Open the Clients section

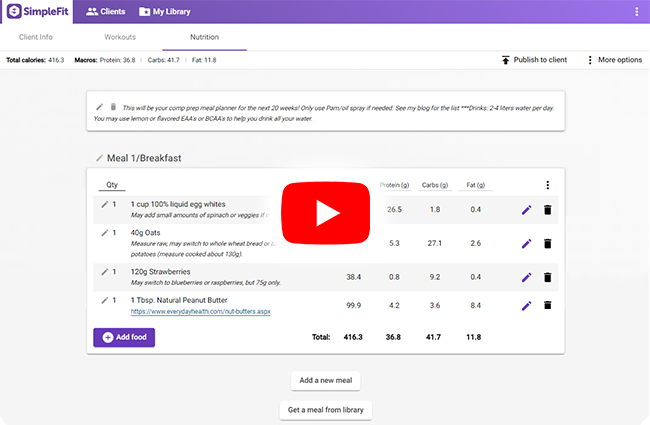point(106,12)
